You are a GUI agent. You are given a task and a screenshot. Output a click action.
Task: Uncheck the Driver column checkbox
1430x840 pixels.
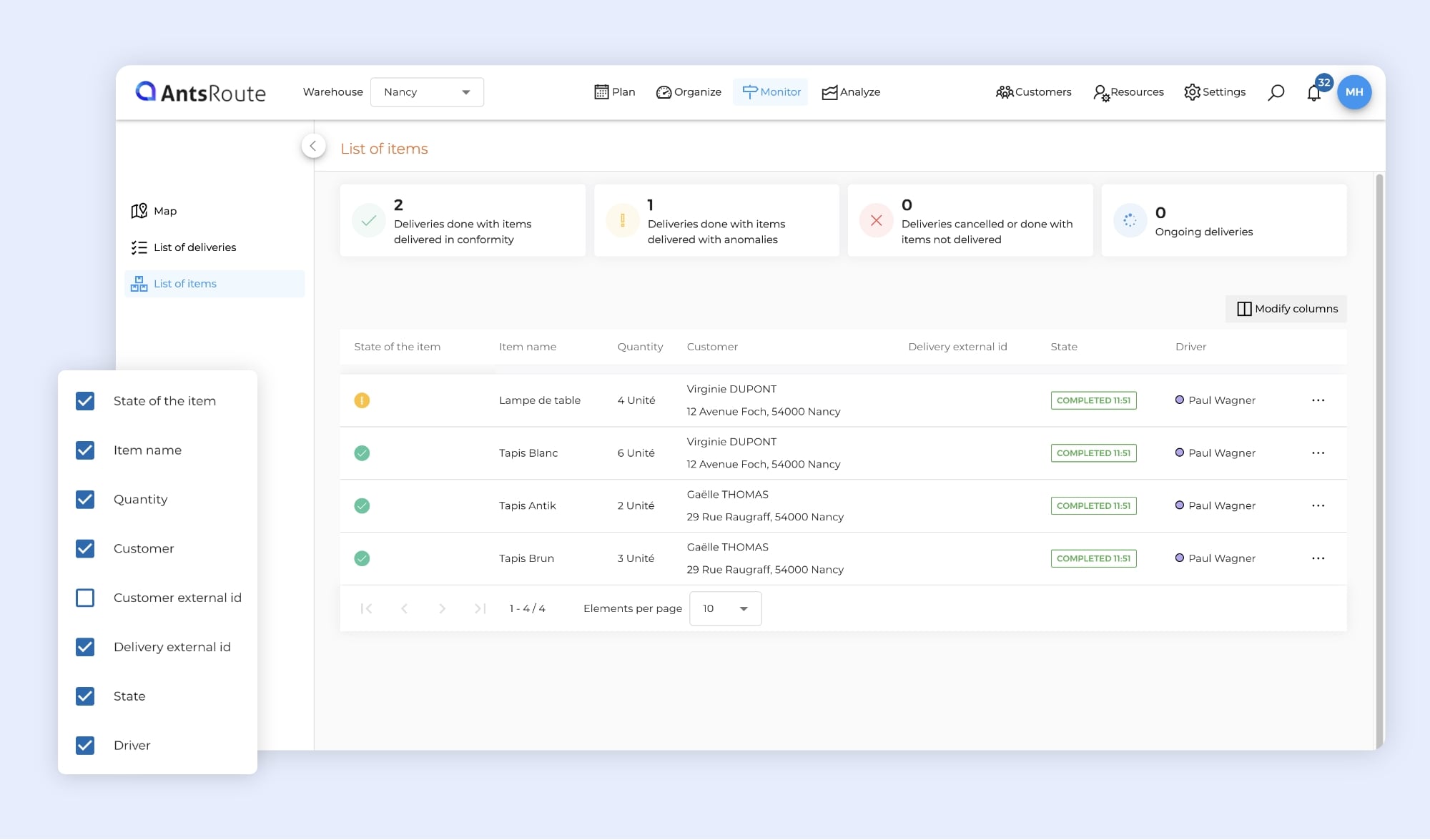click(x=85, y=746)
